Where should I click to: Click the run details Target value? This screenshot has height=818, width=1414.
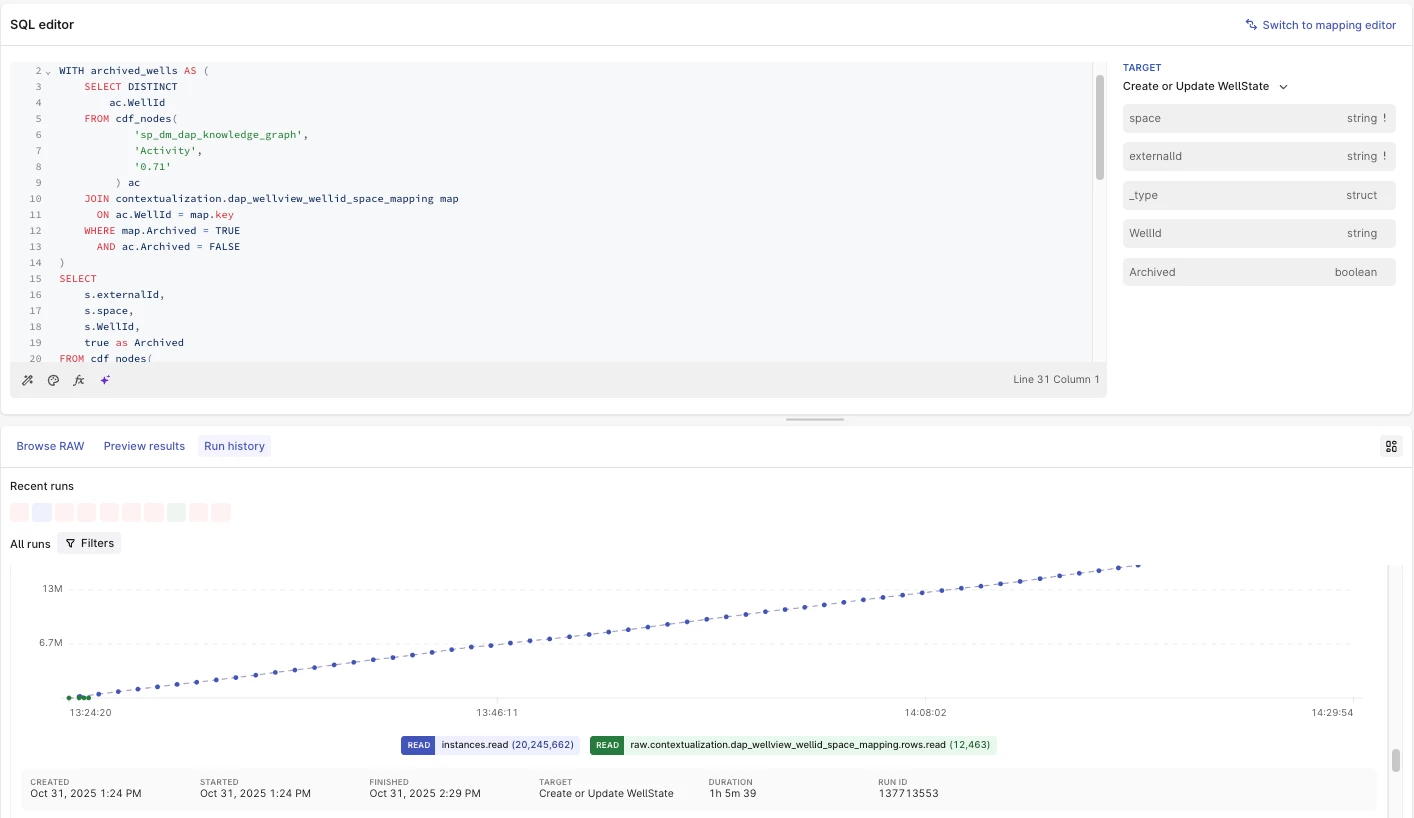coord(606,794)
